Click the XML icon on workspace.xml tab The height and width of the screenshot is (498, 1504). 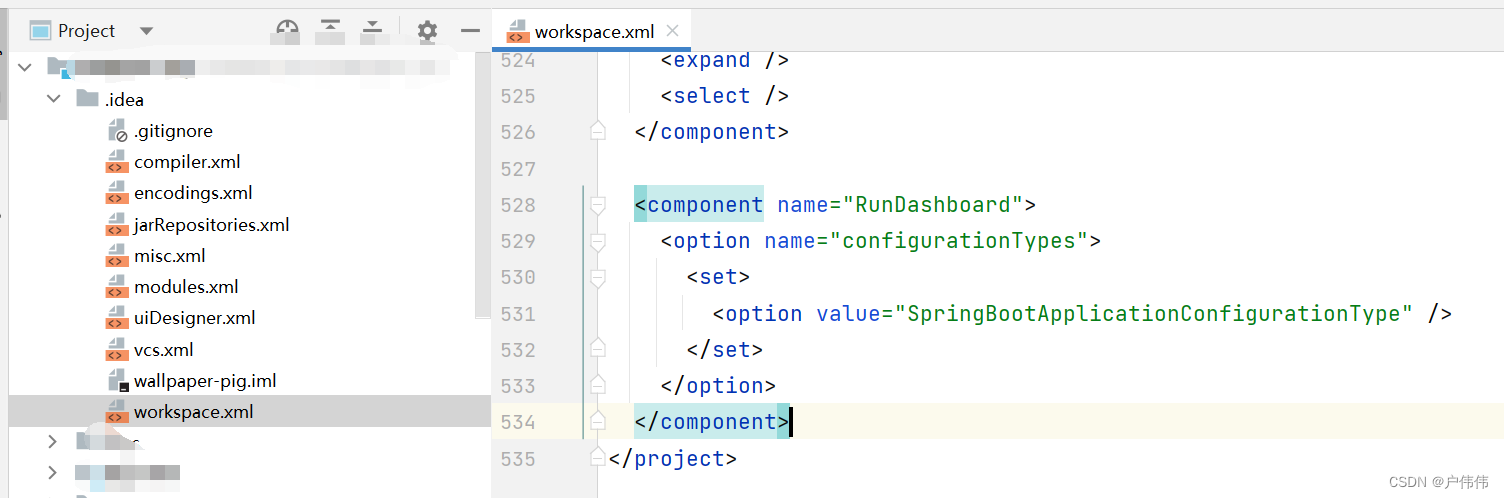[518, 32]
